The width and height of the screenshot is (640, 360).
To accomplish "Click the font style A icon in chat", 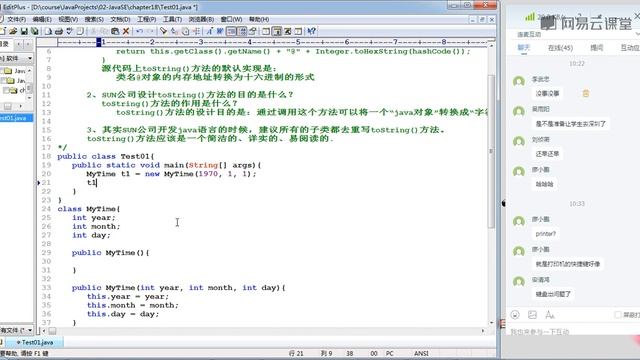I will (x=550, y=315).
